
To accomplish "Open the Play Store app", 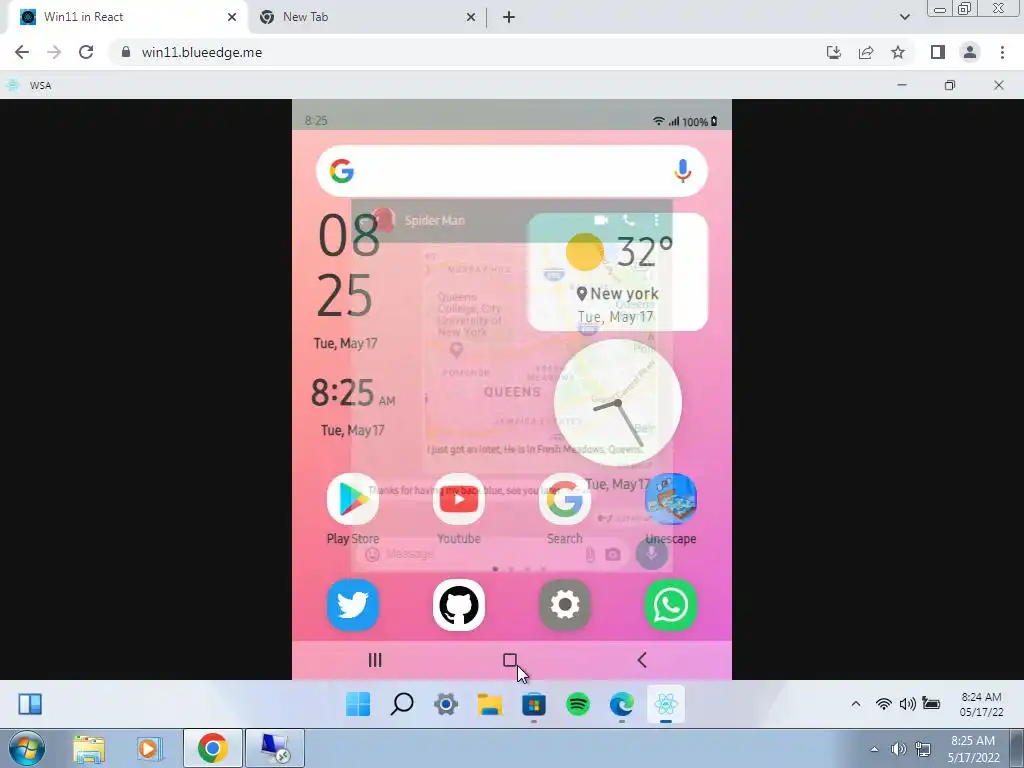I will (x=353, y=499).
